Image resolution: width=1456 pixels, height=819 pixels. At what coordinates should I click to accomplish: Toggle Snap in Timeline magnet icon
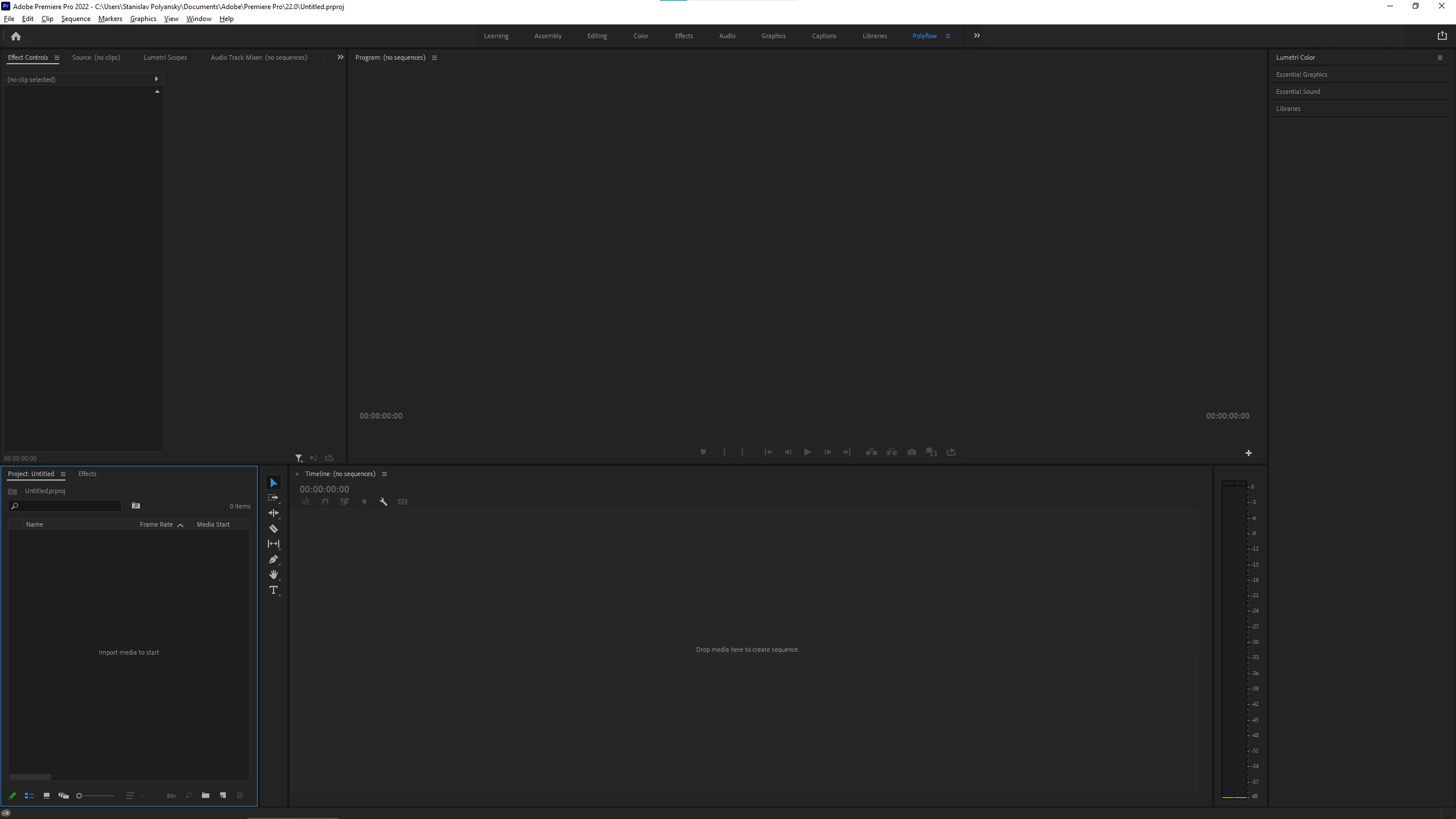click(325, 502)
